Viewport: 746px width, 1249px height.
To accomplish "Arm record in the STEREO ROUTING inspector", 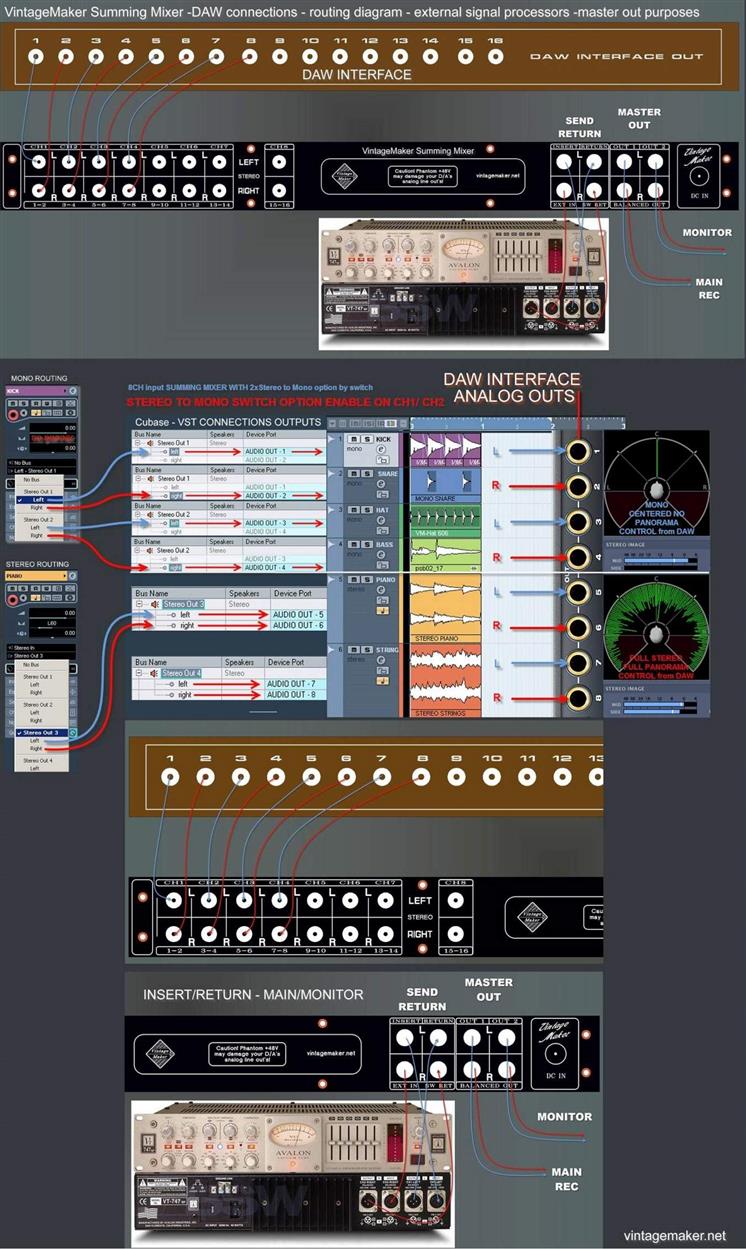I will point(13,599).
